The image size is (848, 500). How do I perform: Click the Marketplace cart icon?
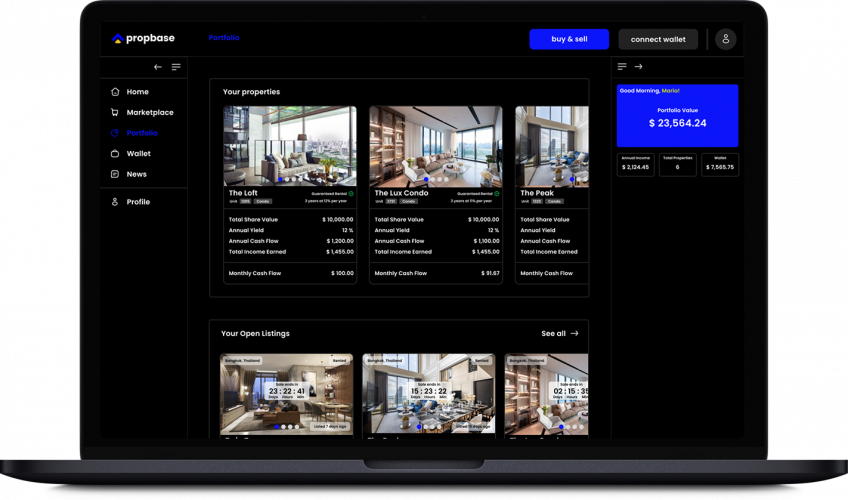pyautogui.click(x=115, y=112)
